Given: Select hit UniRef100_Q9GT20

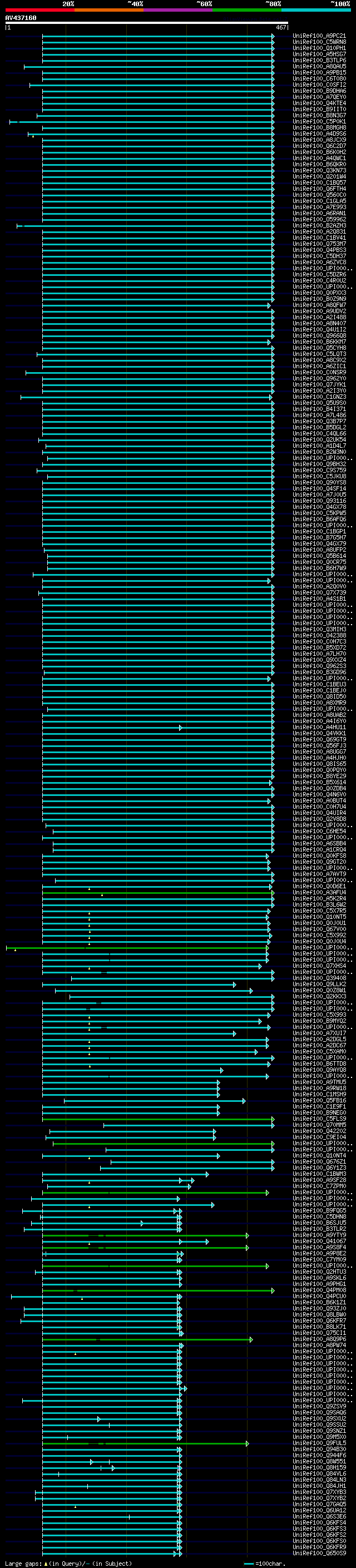Looking at the screenshot, I should pyautogui.click(x=319, y=862).
